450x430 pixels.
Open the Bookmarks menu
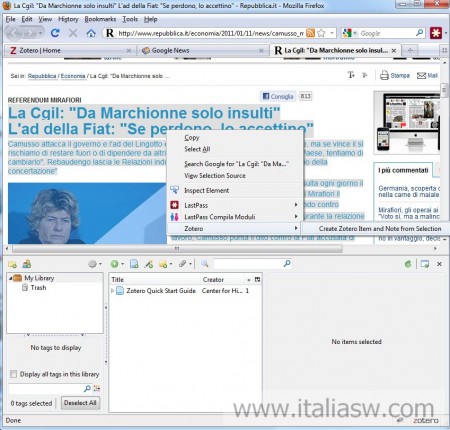coord(100,19)
